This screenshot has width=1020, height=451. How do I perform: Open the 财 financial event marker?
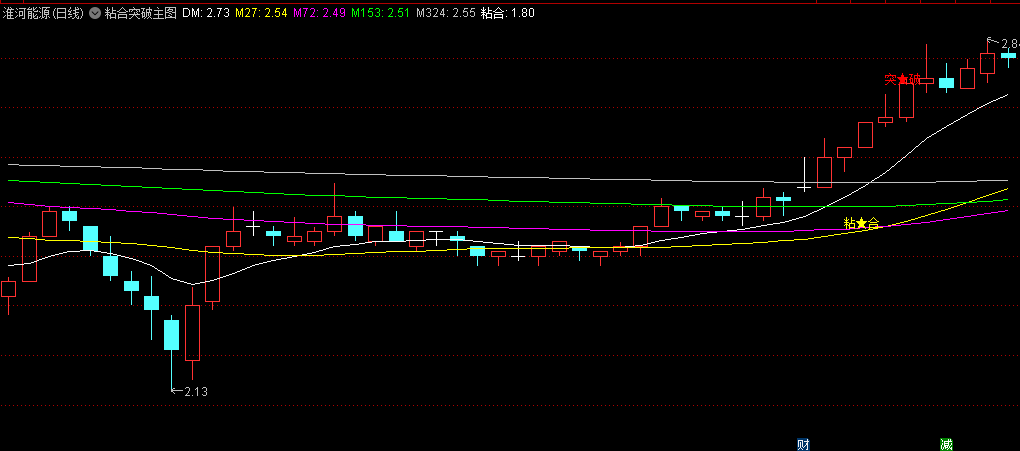803,444
